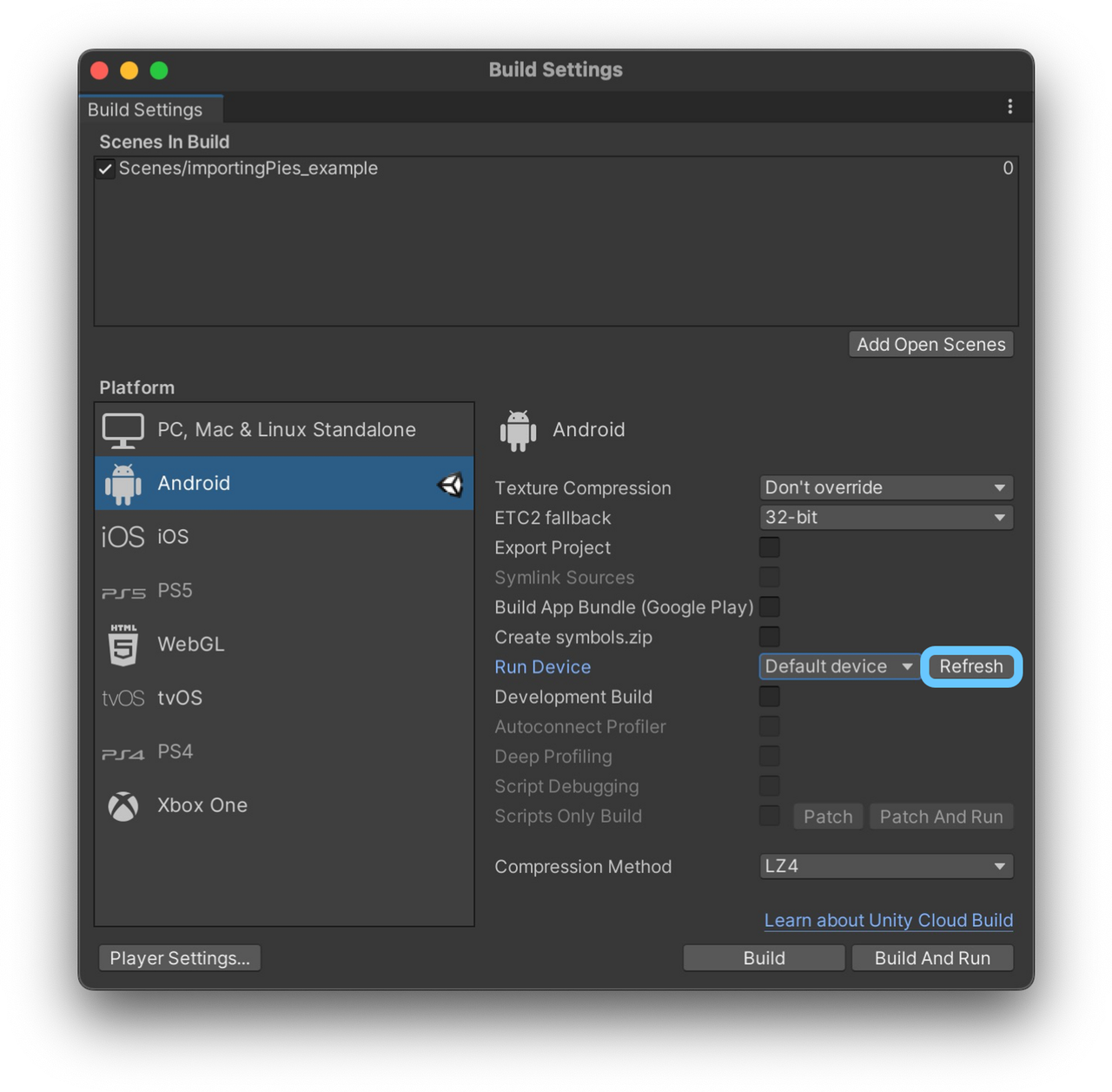Click the Platform heading
Viewport: 1112px width, 1092px height.
point(136,387)
